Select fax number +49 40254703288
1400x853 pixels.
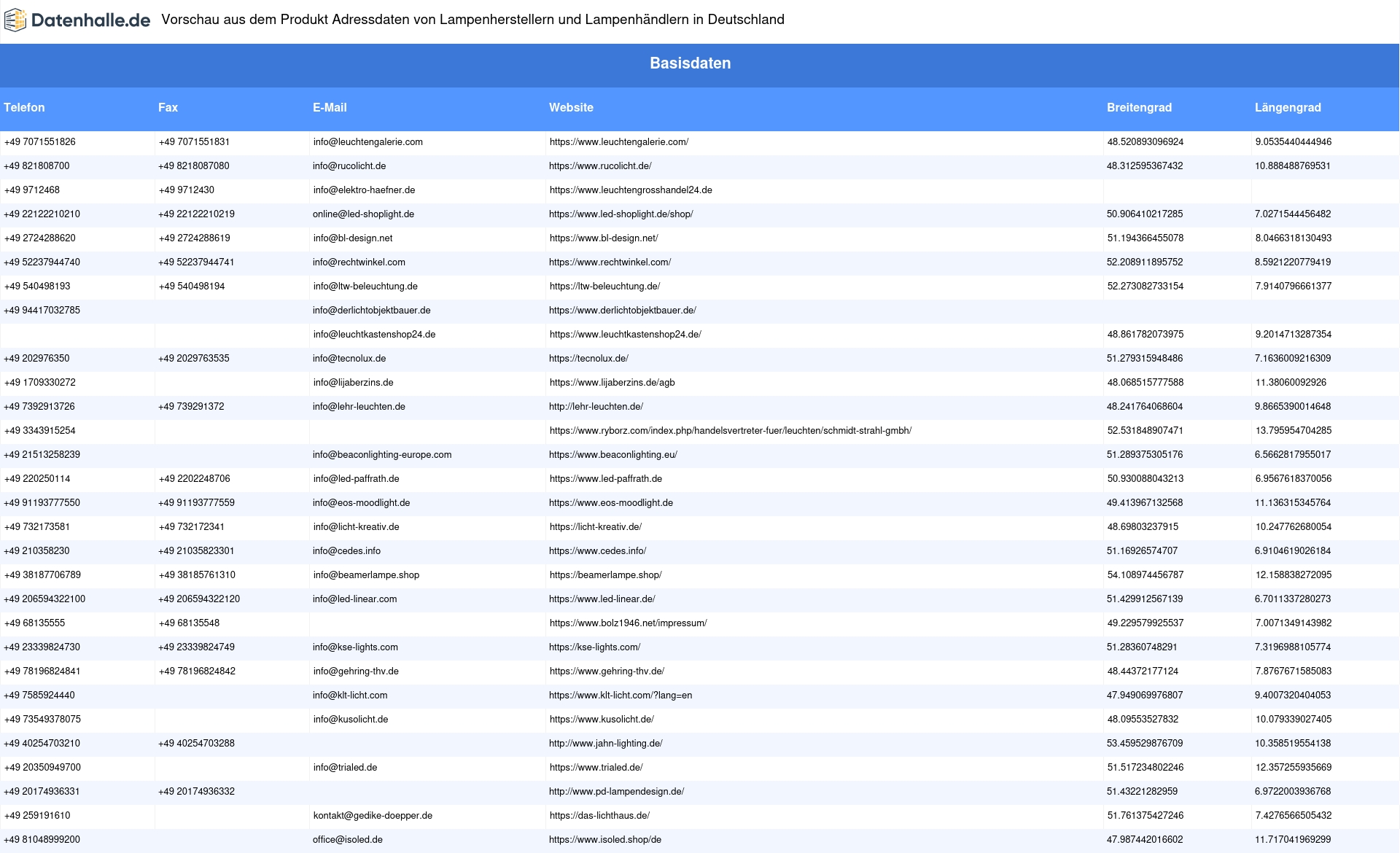click(197, 744)
